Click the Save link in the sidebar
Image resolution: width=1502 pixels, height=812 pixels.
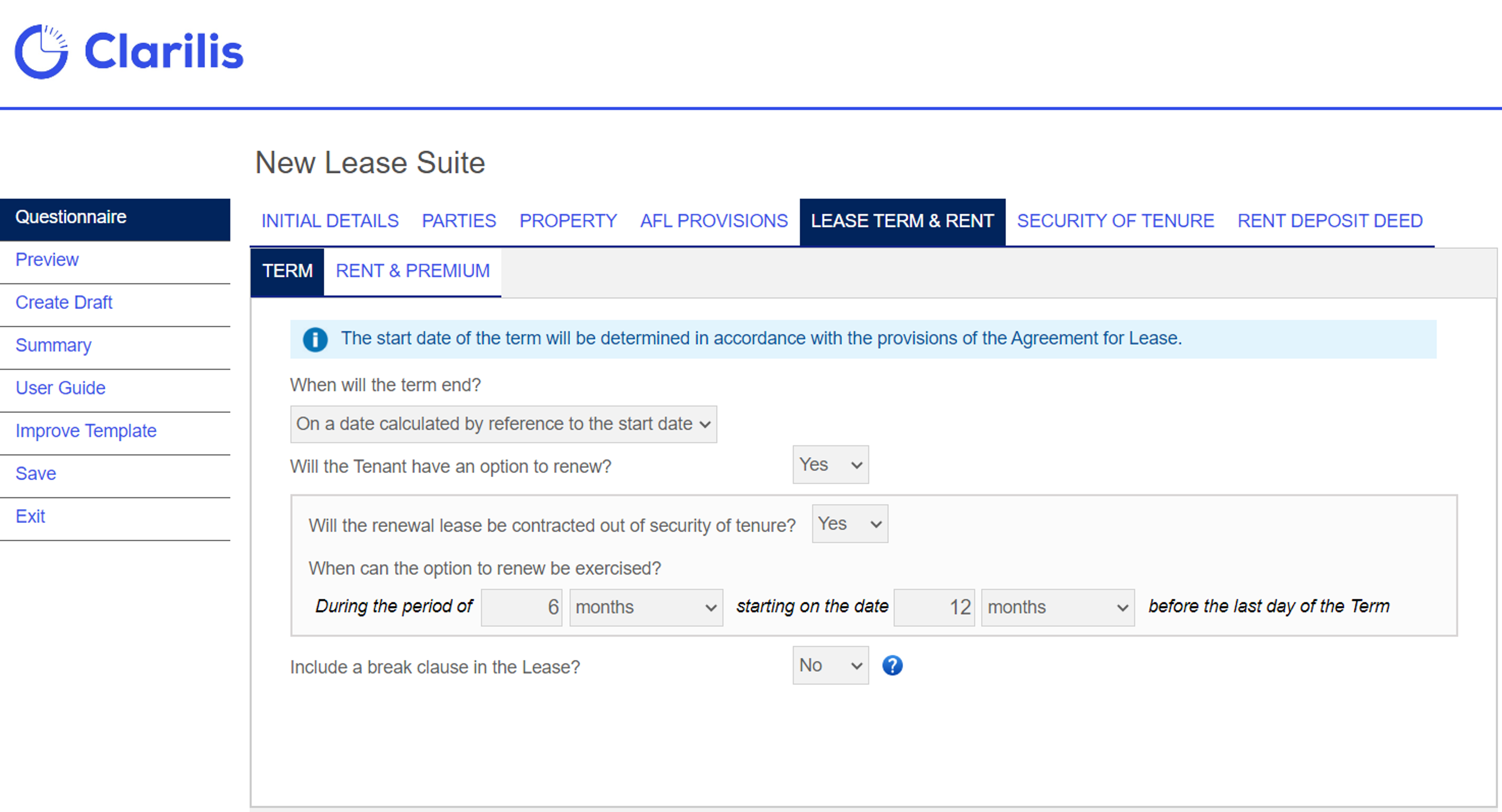(36, 473)
